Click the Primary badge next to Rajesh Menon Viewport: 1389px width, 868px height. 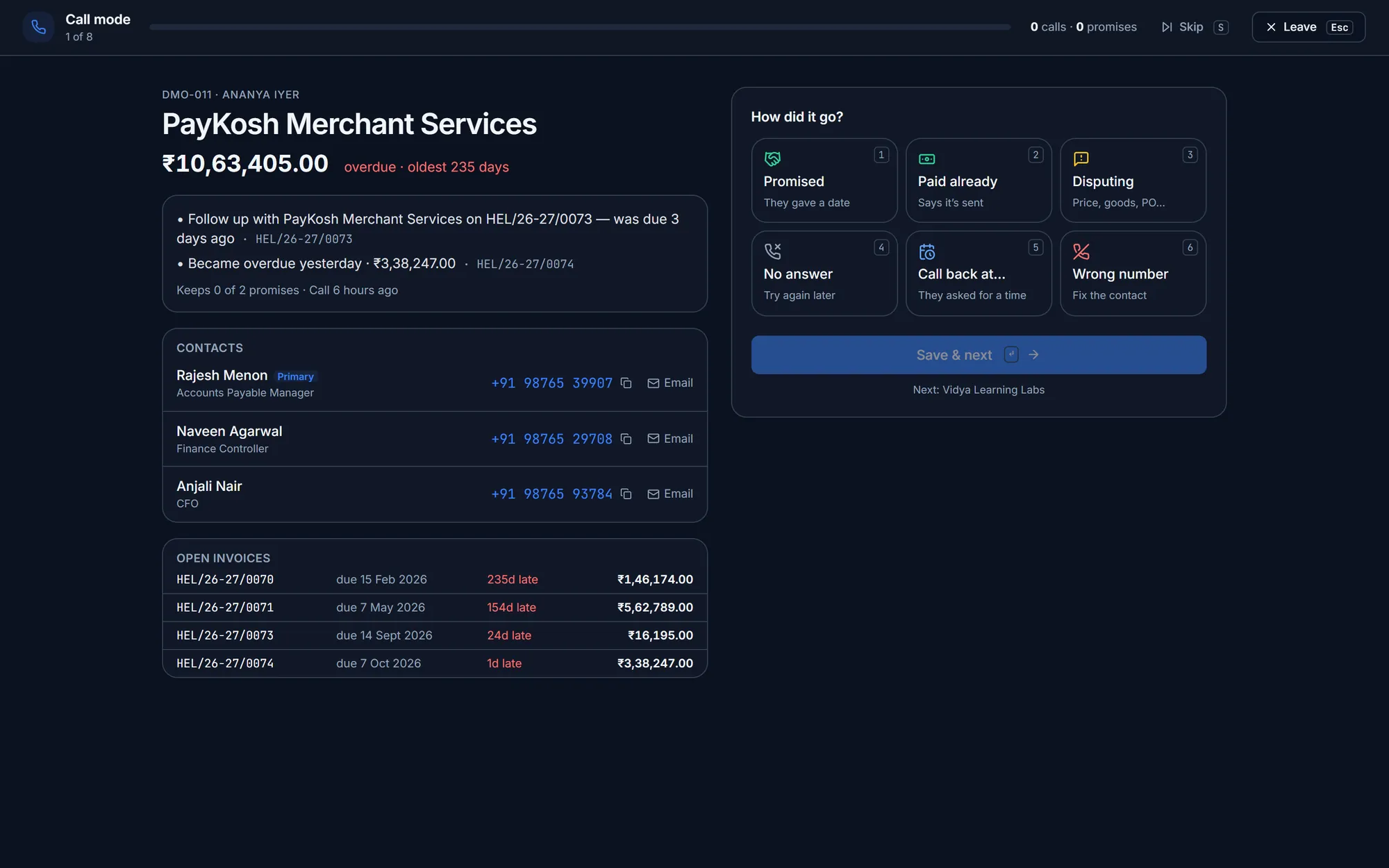296,376
